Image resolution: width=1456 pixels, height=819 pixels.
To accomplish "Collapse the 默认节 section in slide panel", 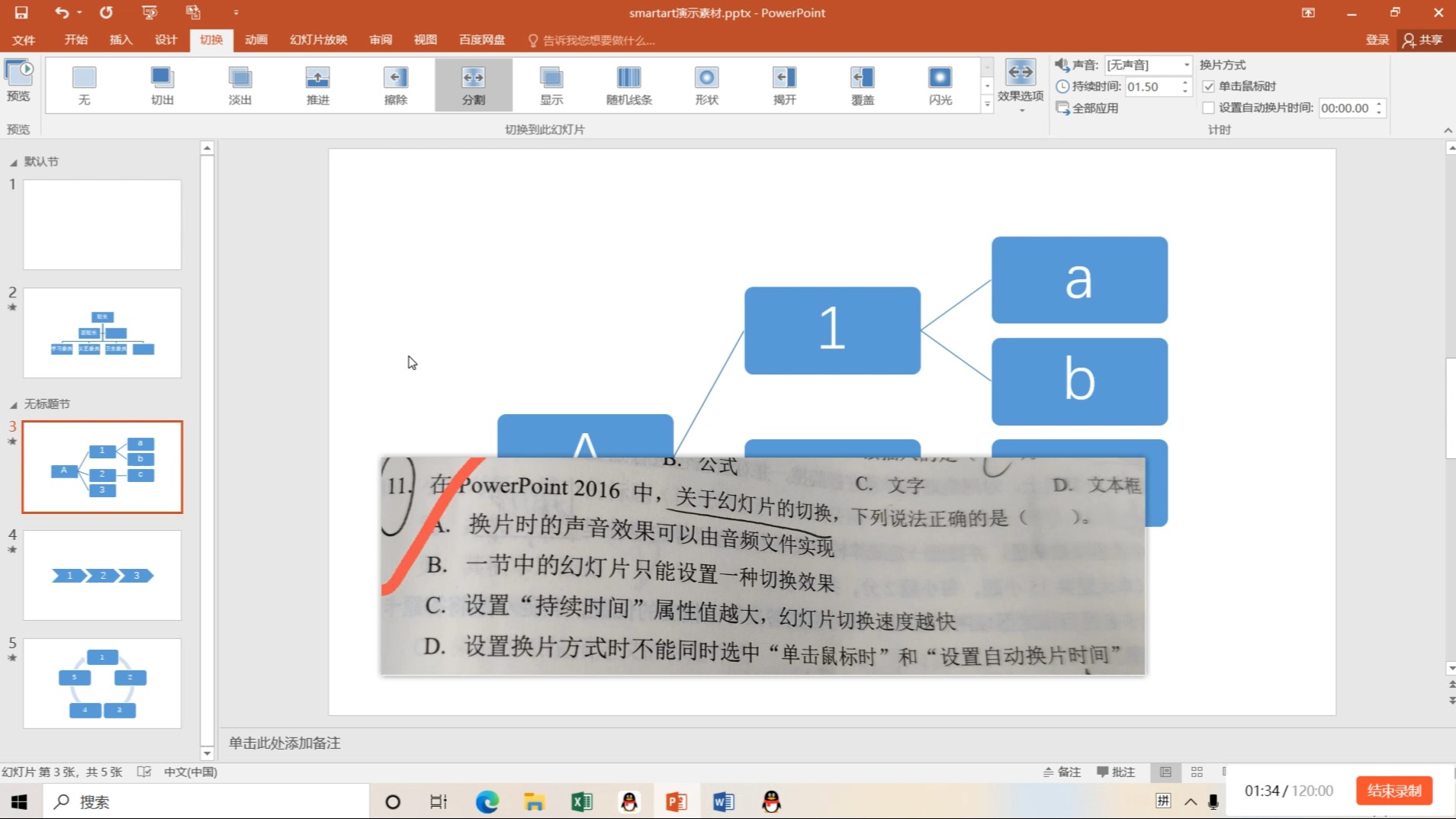I will [13, 162].
